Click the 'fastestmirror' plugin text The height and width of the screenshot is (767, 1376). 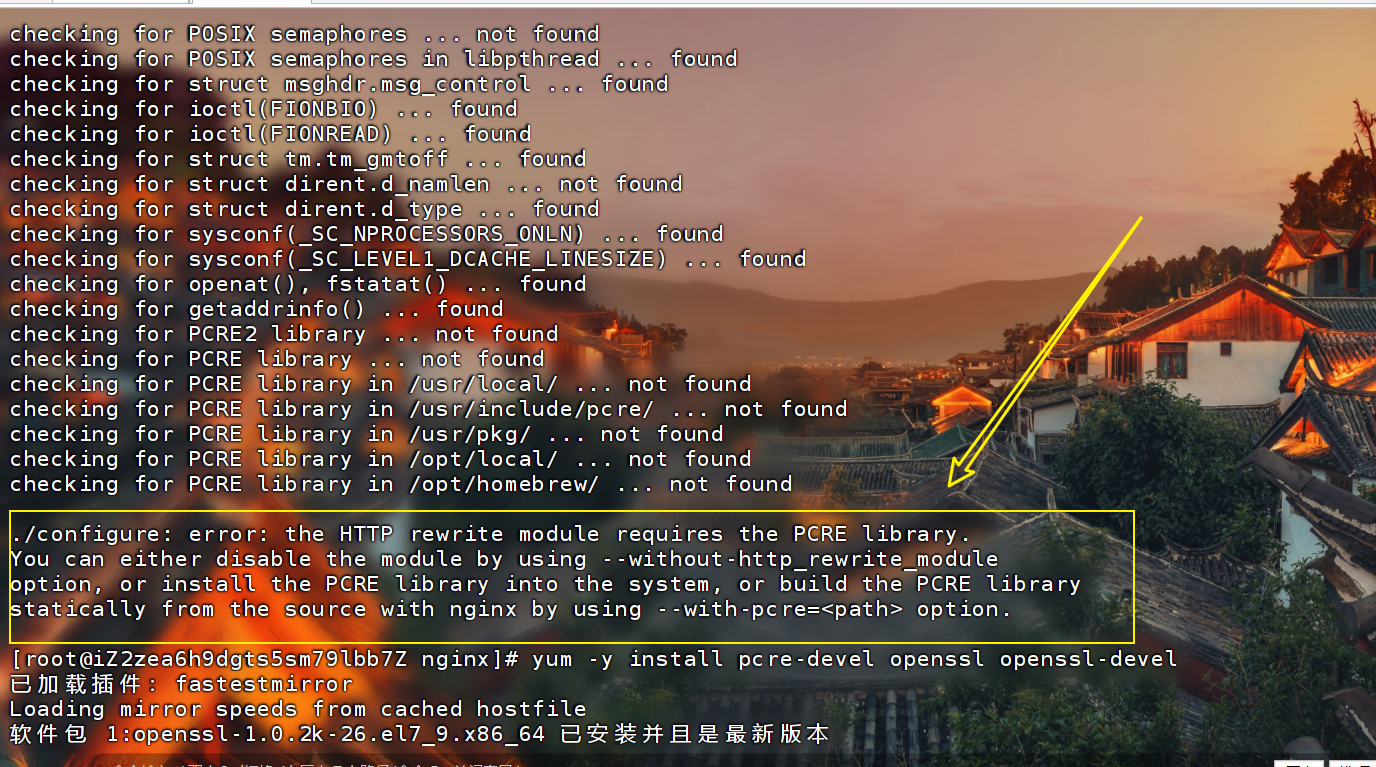[x=264, y=684]
